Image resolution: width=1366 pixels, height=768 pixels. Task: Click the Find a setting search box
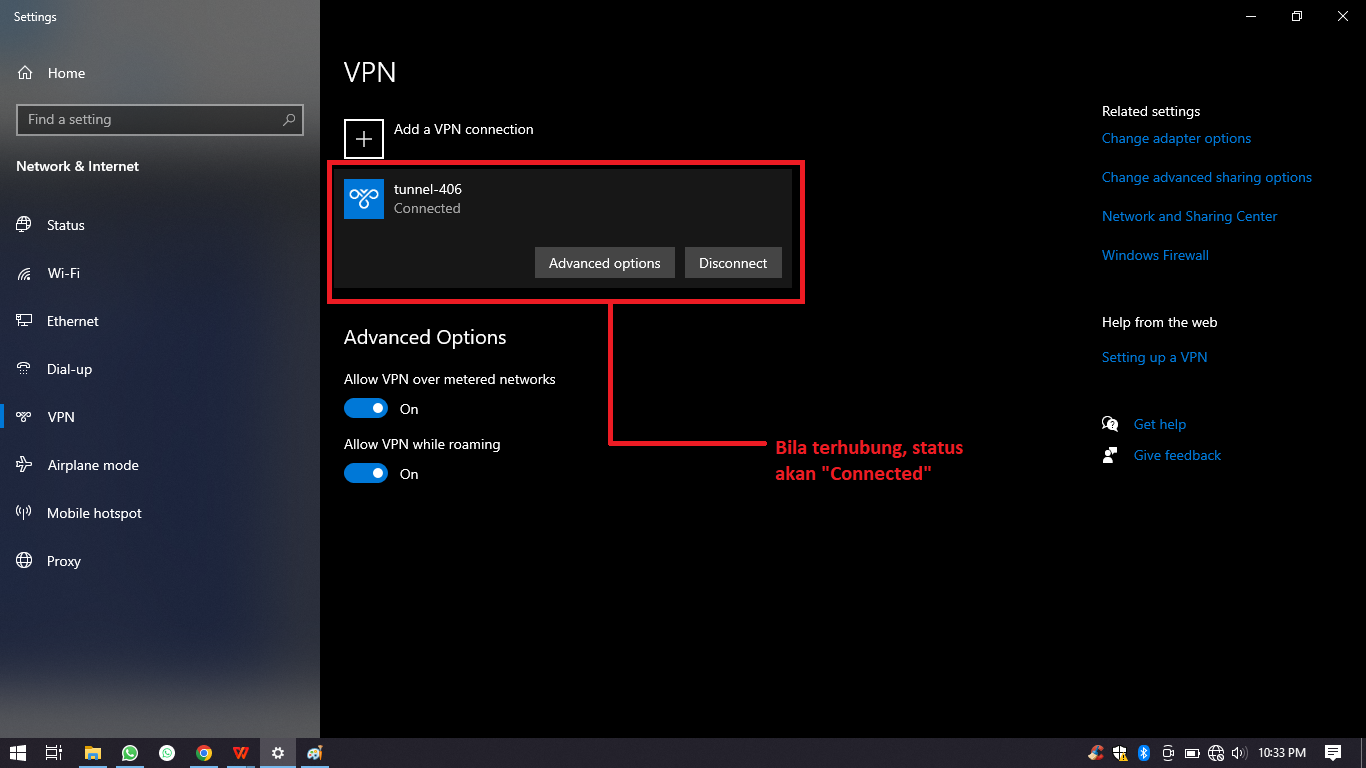160,120
